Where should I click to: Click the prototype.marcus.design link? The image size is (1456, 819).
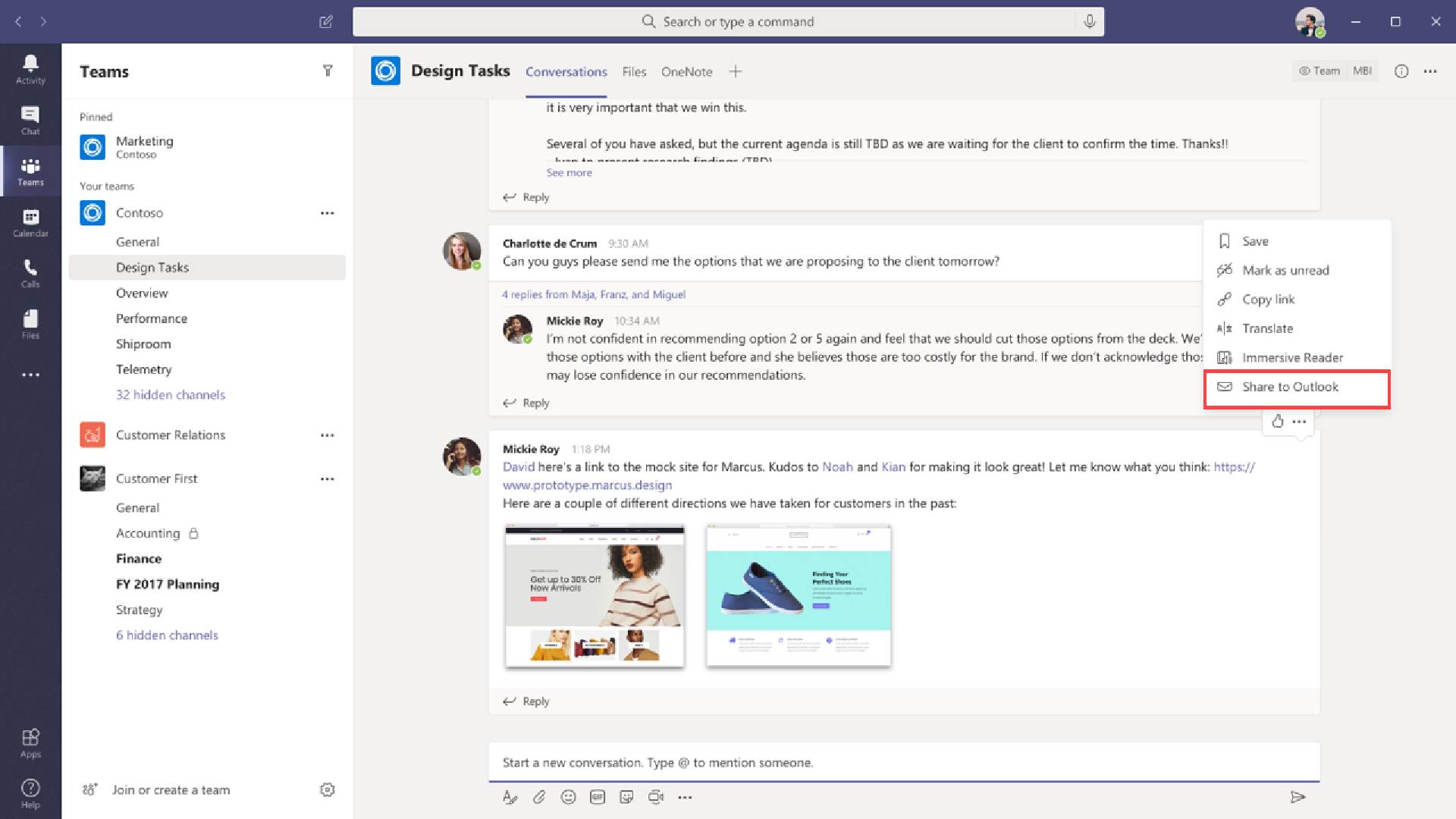tap(587, 485)
